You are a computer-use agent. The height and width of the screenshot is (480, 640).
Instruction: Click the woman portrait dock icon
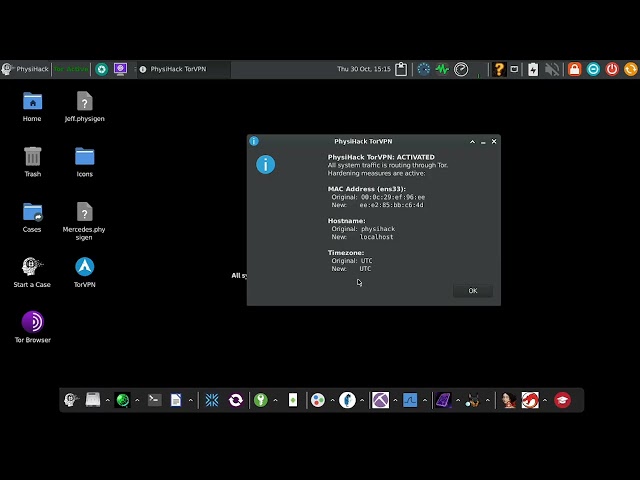coord(509,400)
